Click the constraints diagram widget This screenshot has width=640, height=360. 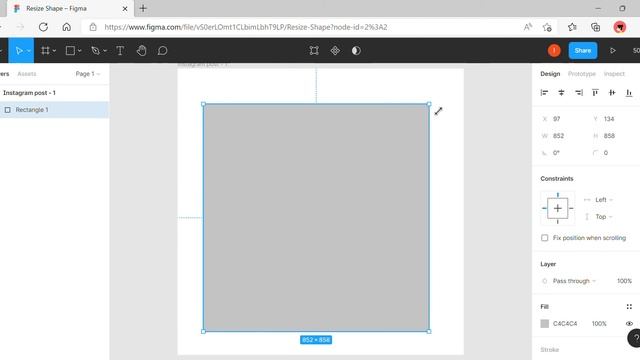558,209
